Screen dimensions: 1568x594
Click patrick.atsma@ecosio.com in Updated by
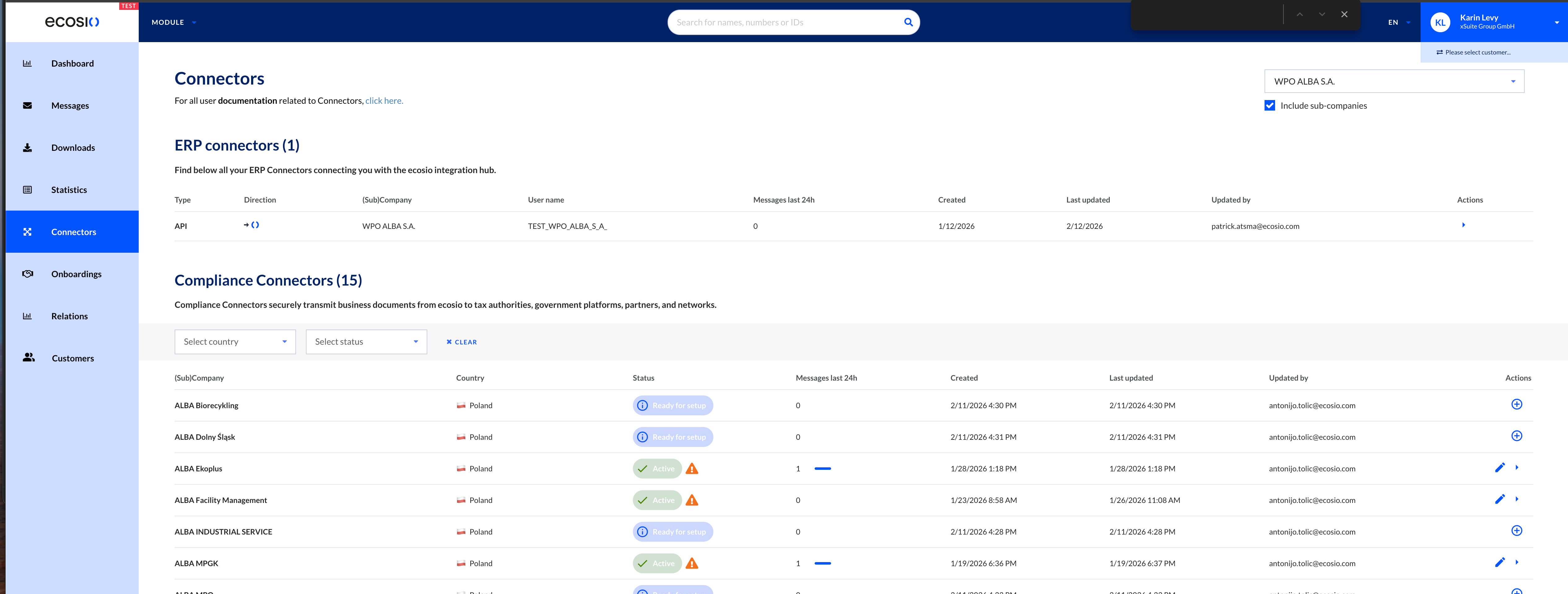point(1255,226)
